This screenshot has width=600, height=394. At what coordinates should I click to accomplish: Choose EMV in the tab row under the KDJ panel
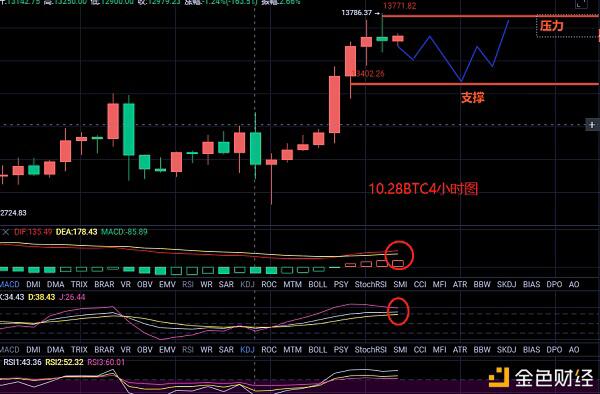click(167, 350)
